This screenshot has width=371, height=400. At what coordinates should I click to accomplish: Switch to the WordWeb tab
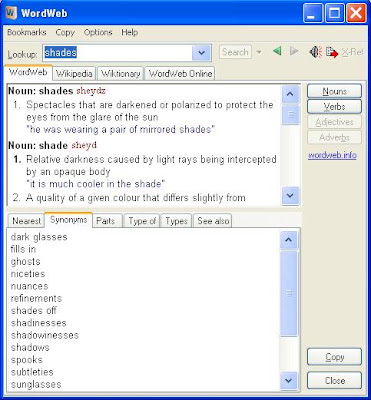(28, 72)
